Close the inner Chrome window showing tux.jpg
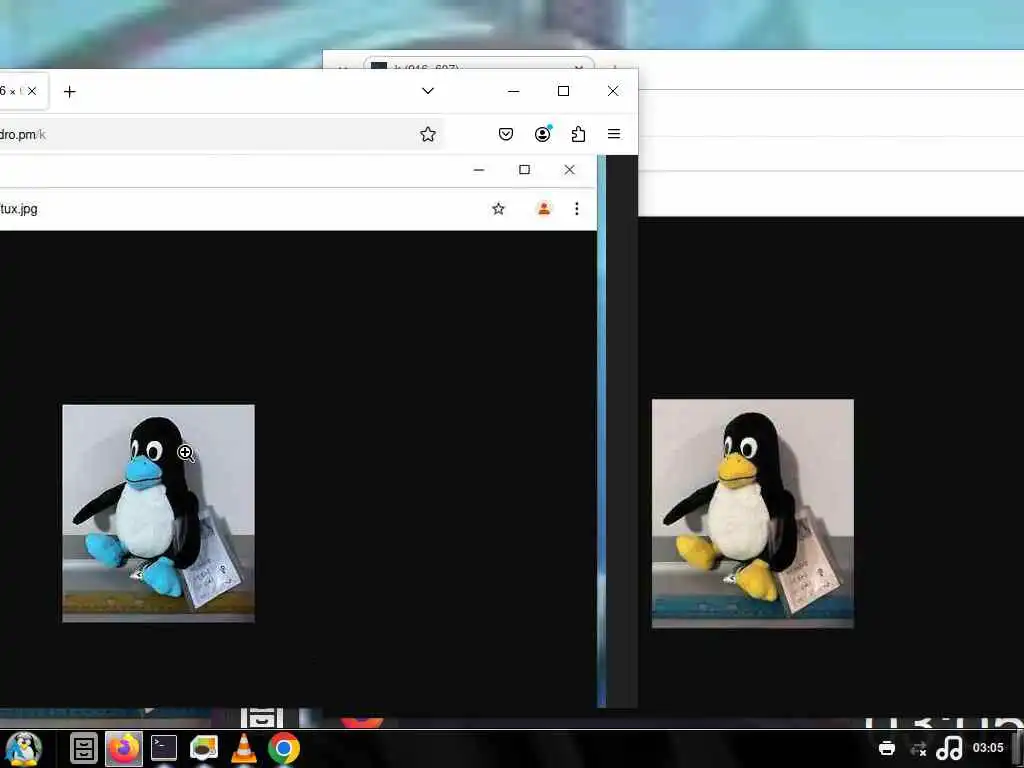This screenshot has height=768, width=1024. [x=569, y=170]
